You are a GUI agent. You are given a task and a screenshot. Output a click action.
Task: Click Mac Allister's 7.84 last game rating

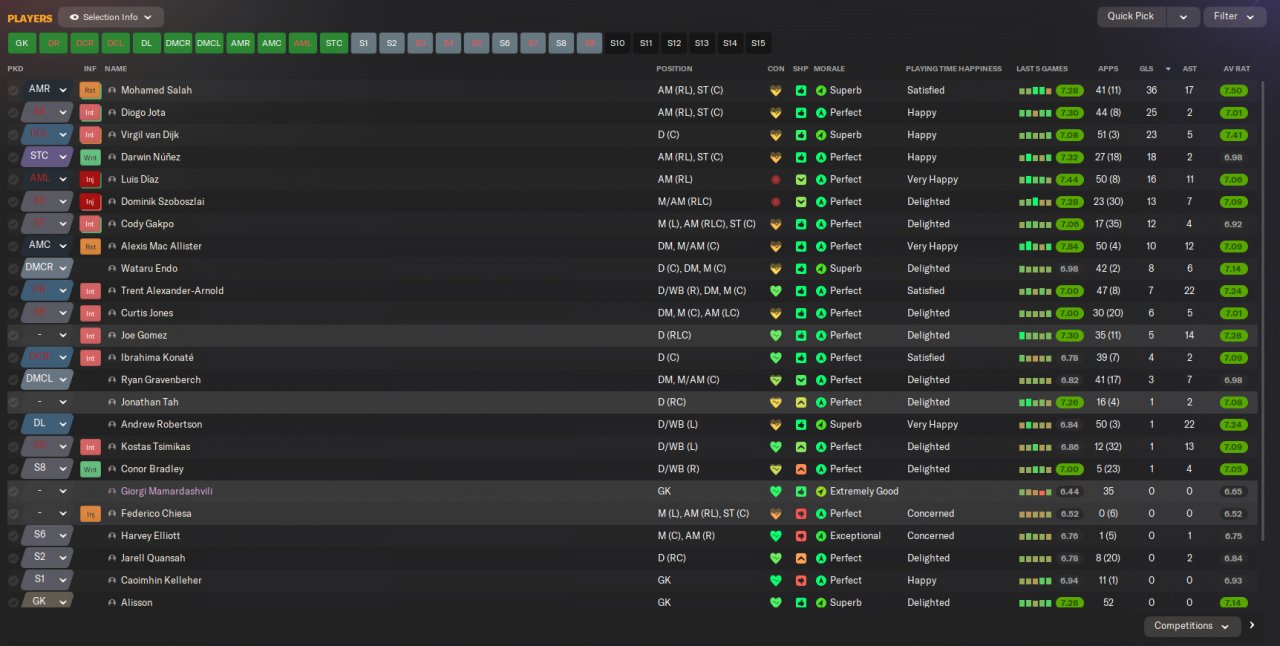1069,246
